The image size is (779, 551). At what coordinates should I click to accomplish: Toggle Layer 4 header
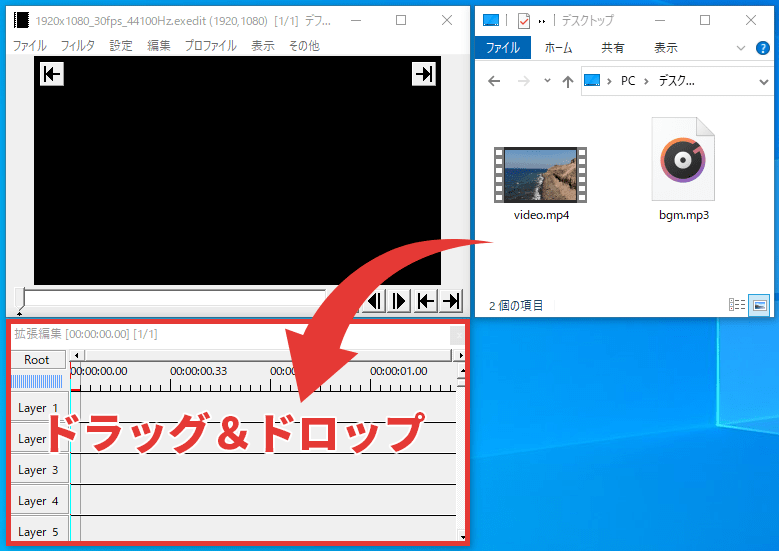[x=39, y=501]
